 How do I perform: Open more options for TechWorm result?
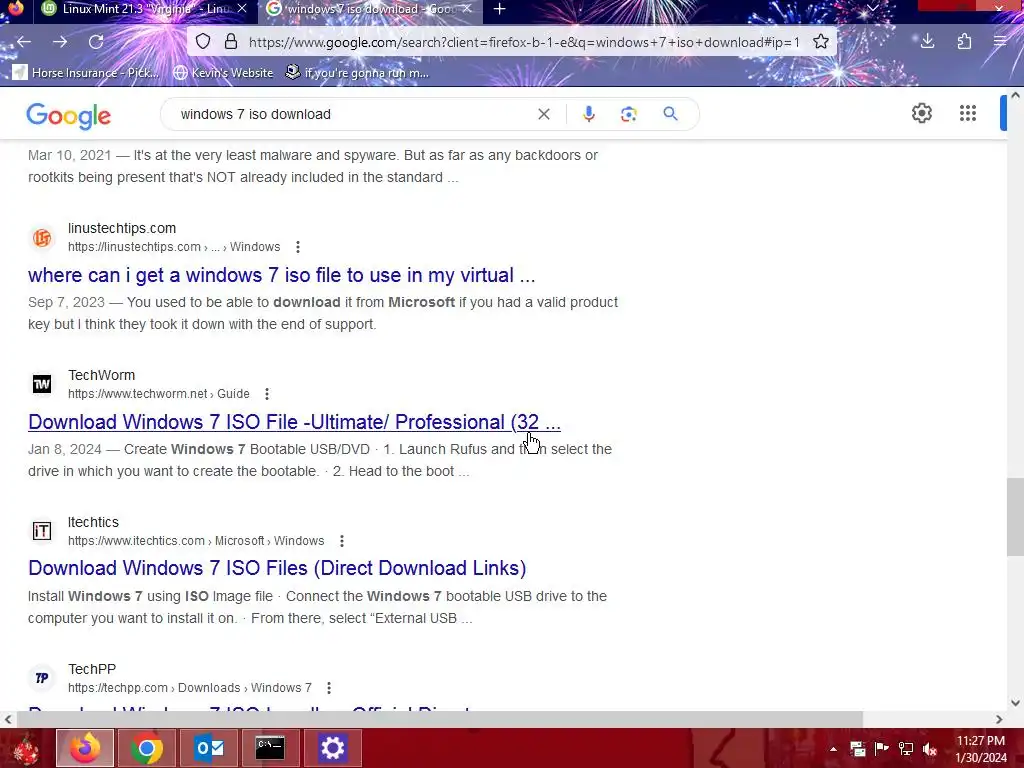coord(266,394)
